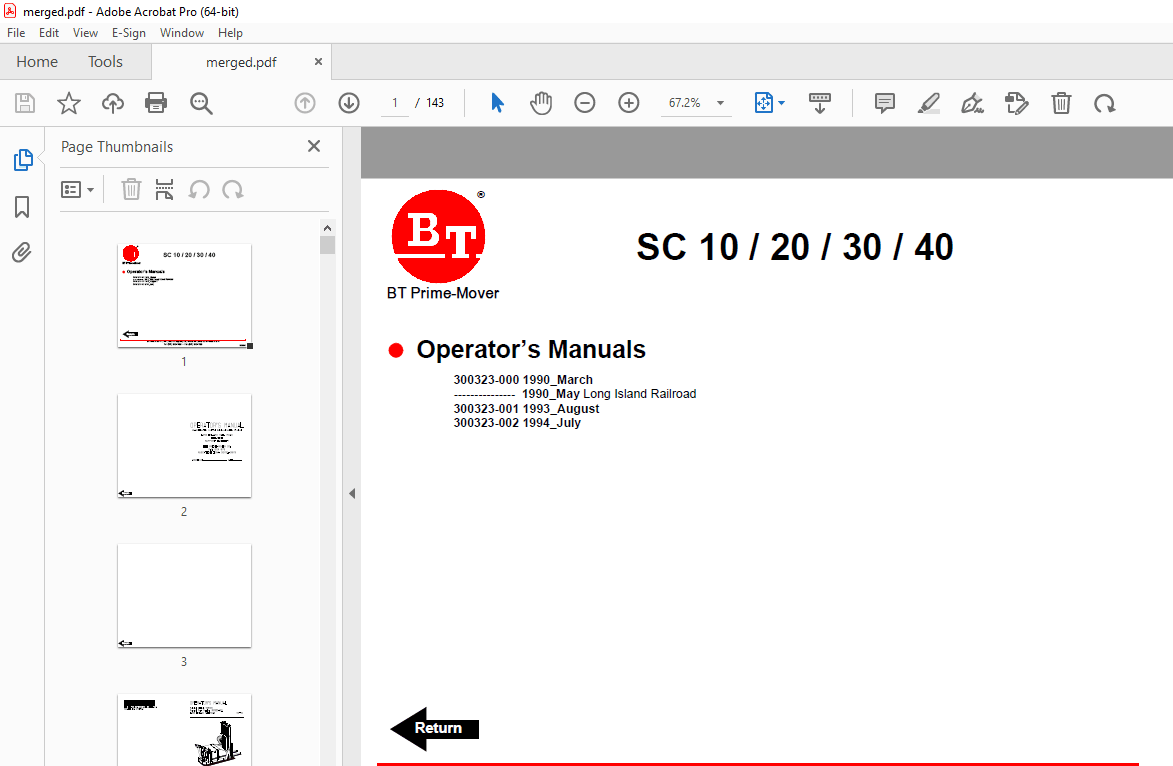This screenshot has width=1173, height=766.
Task: Open the Add Comment sticky note tool
Action: click(x=884, y=102)
